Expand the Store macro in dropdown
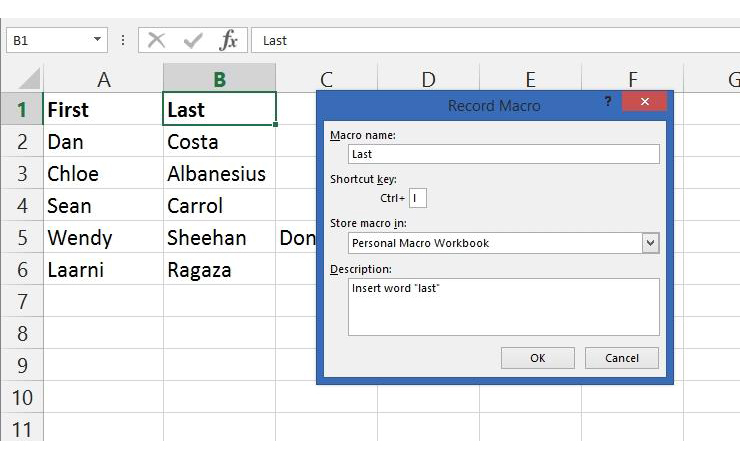The height and width of the screenshot is (460, 740). pos(650,243)
